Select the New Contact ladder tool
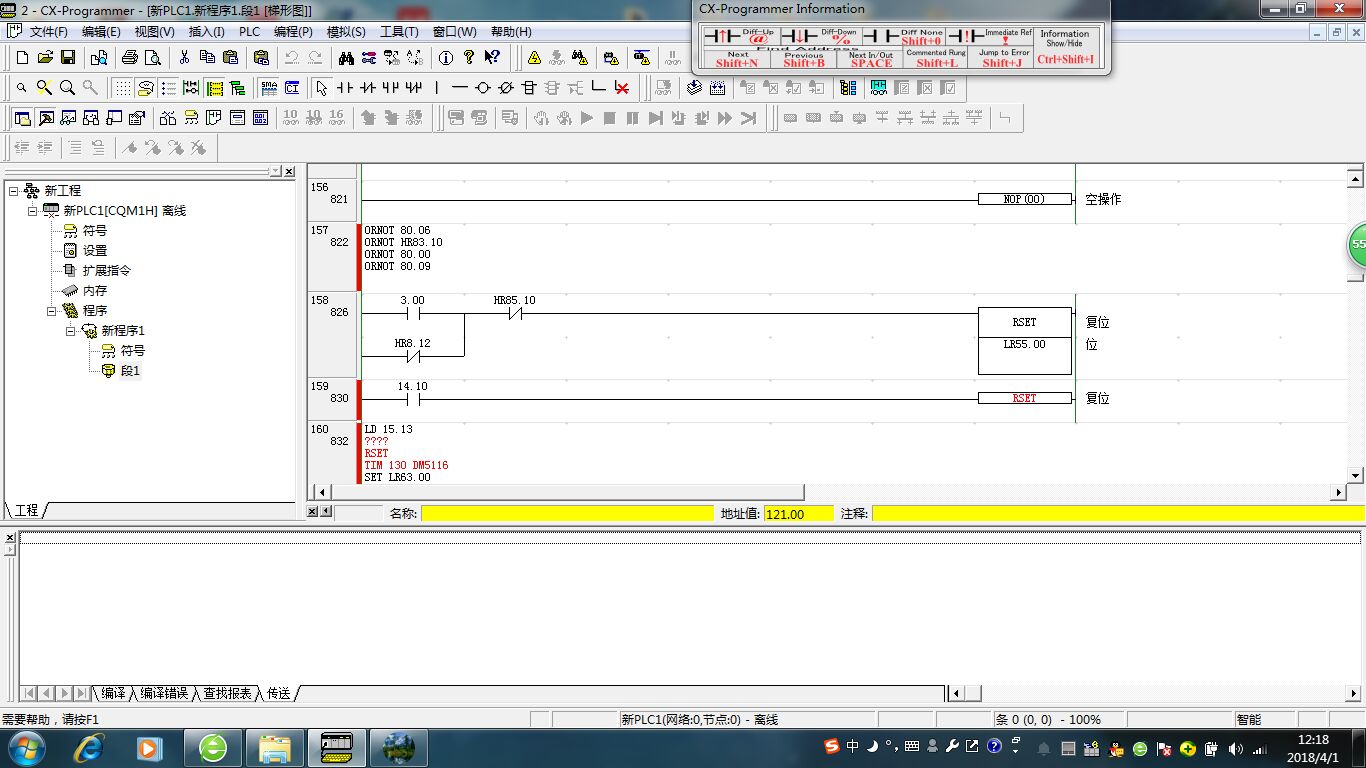The image size is (1366, 768). tap(345, 88)
